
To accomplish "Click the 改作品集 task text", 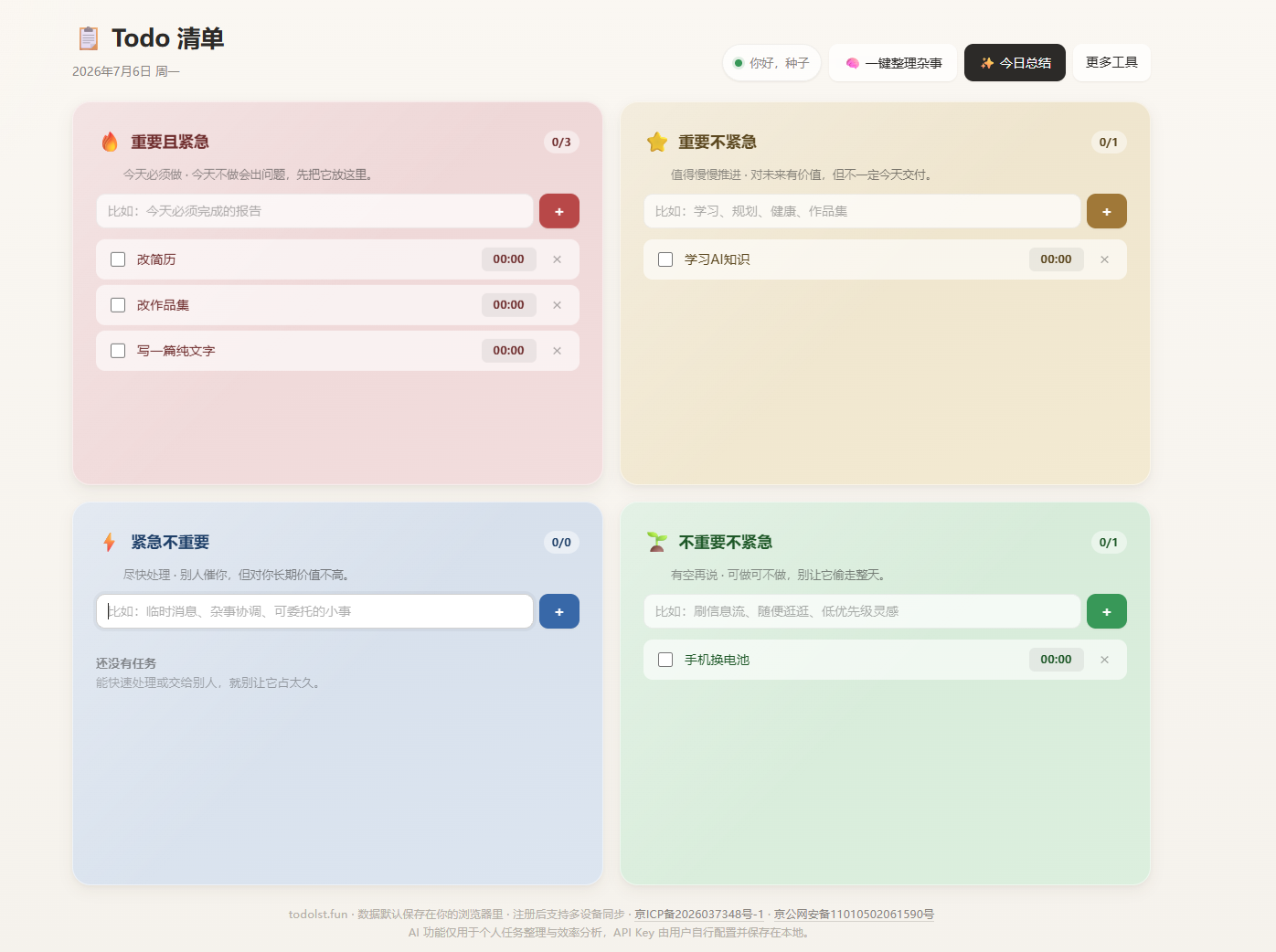I will tap(163, 305).
